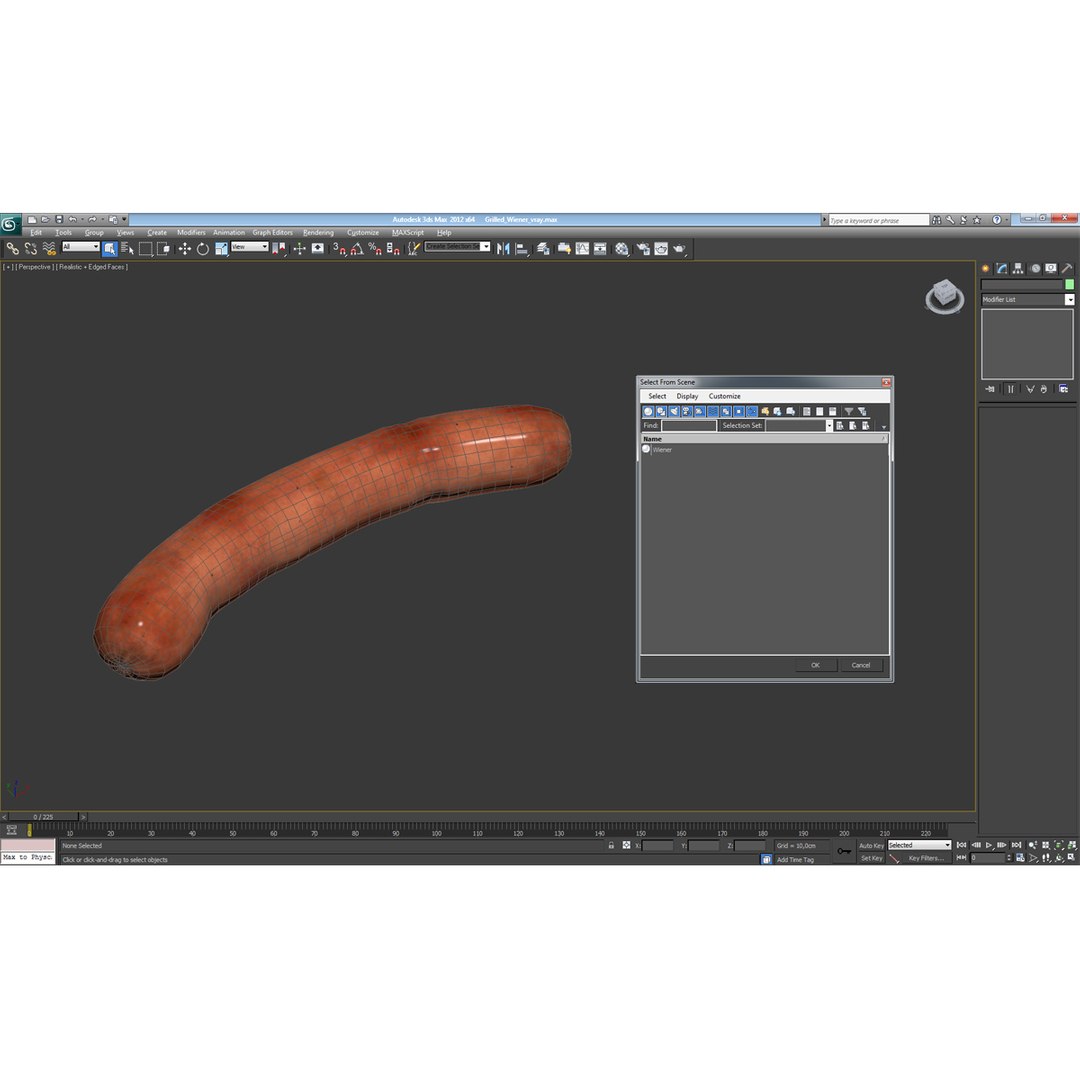Image resolution: width=1080 pixels, height=1080 pixels.
Task: Click the Set Key button
Action: [x=871, y=858]
